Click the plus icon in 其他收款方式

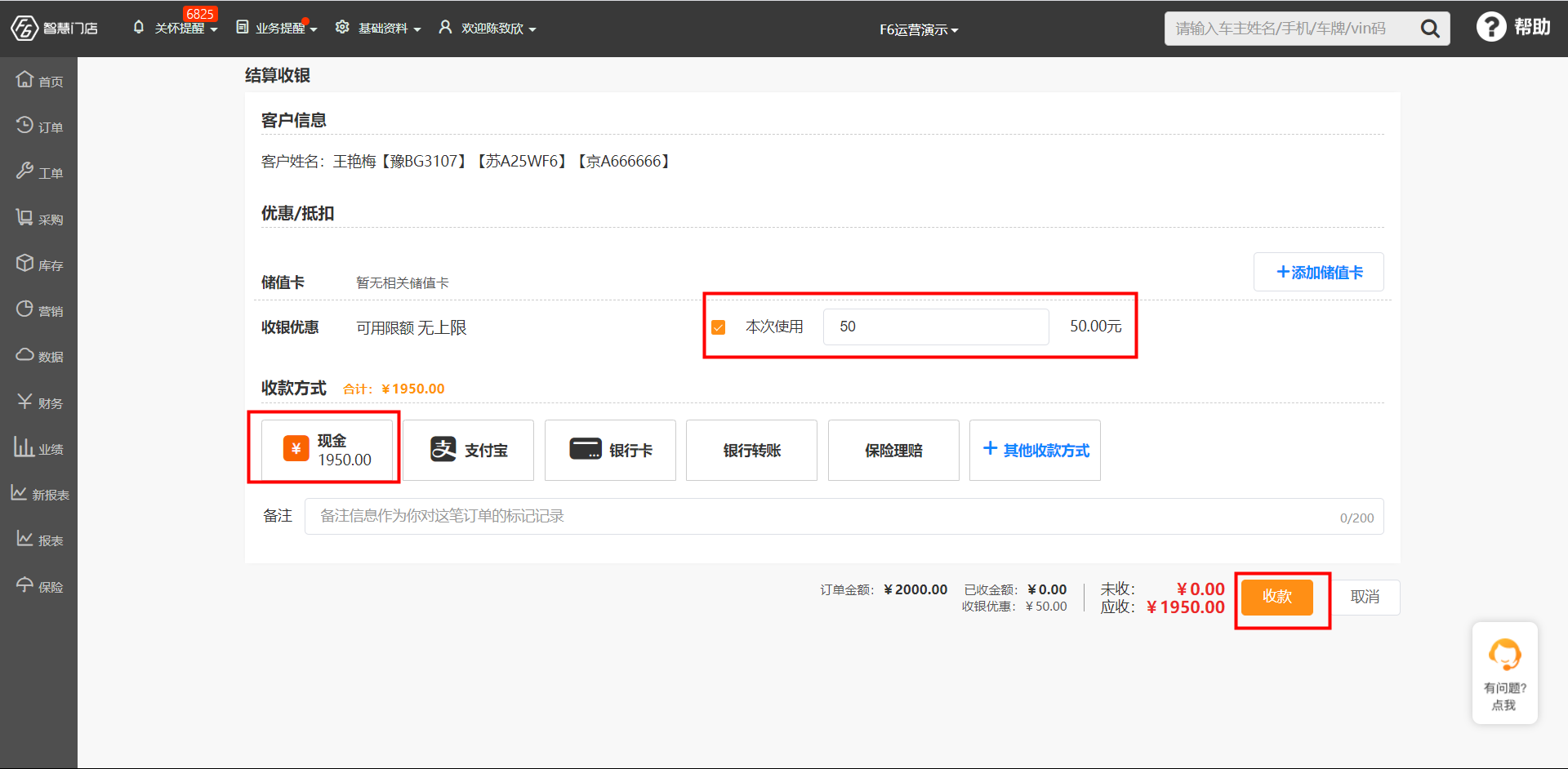coord(990,448)
